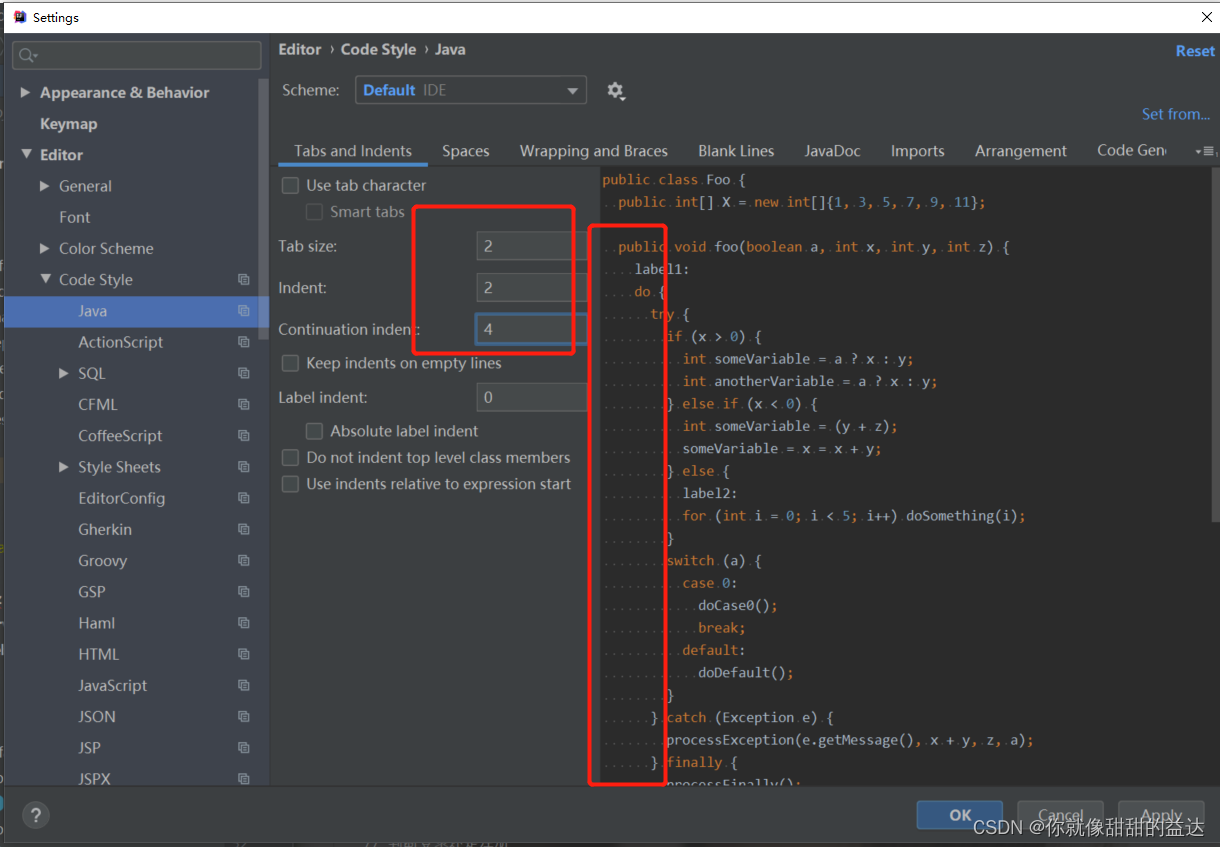Select the Groovy code style entry

(x=103, y=561)
